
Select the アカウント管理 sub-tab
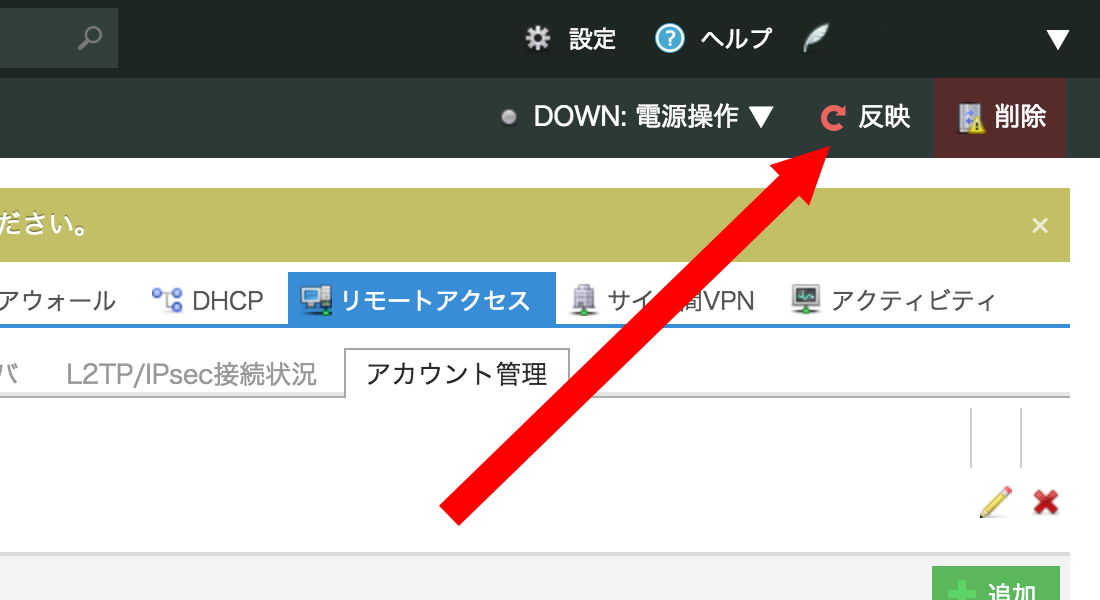(456, 374)
